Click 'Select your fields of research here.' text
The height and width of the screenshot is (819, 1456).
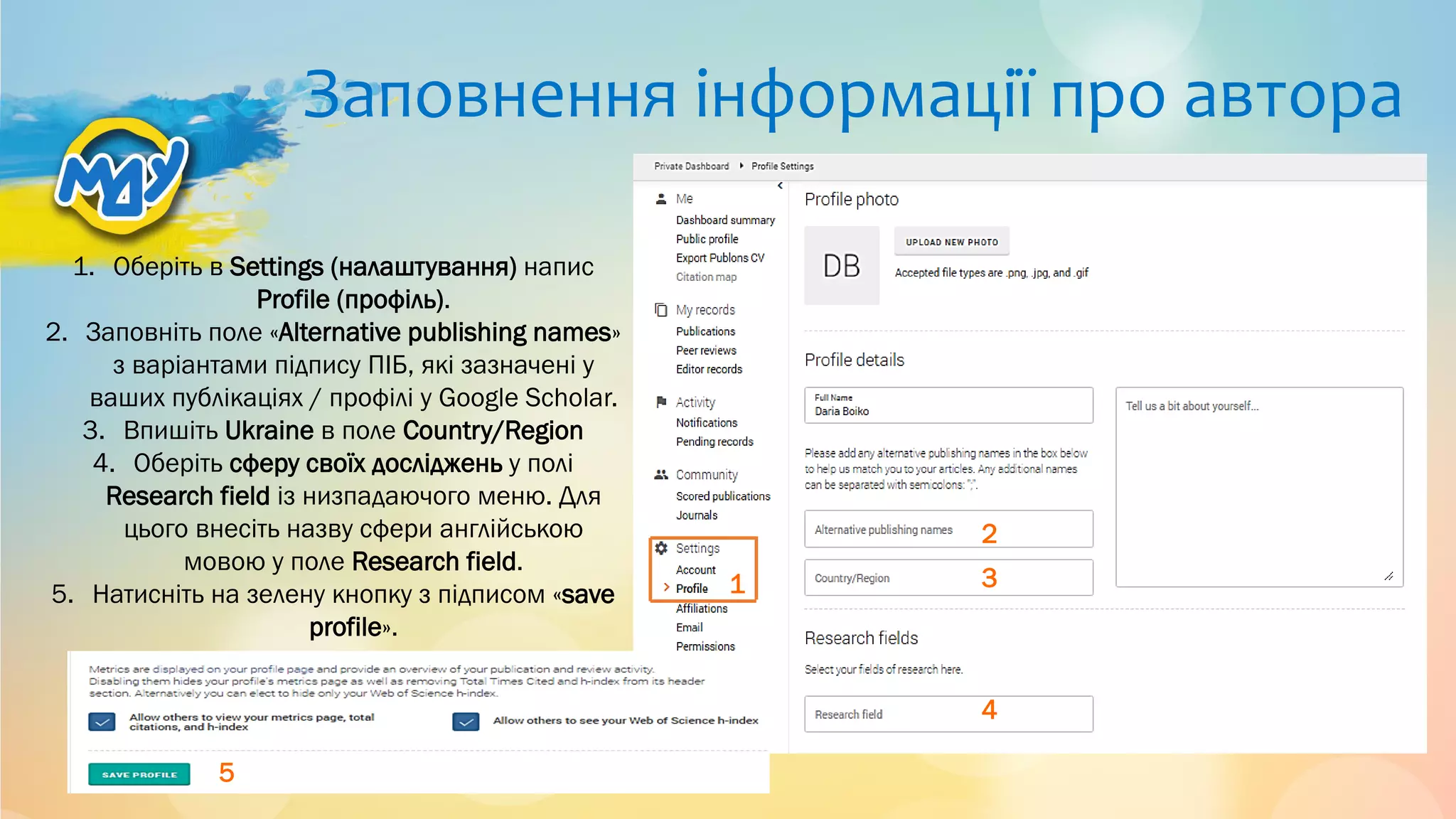point(884,670)
